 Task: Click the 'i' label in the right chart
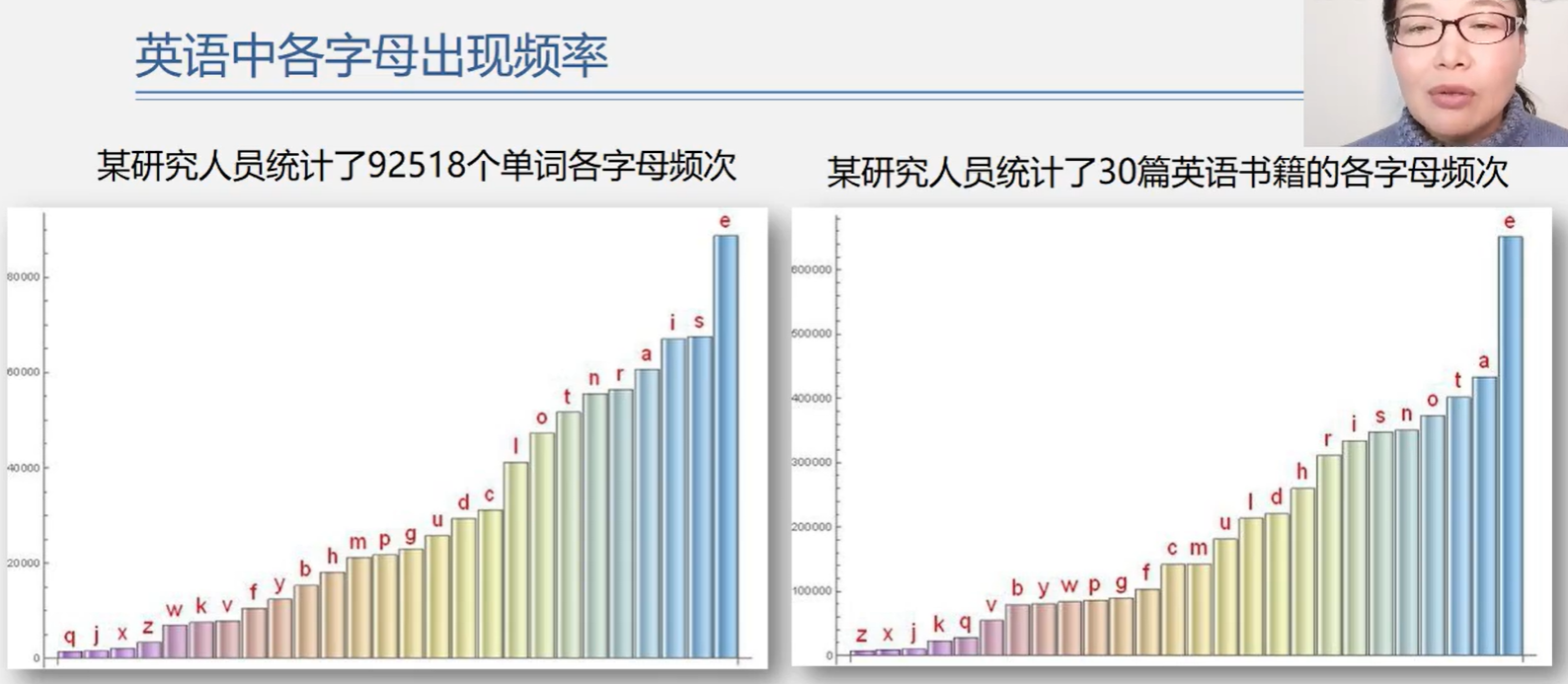(x=1354, y=423)
